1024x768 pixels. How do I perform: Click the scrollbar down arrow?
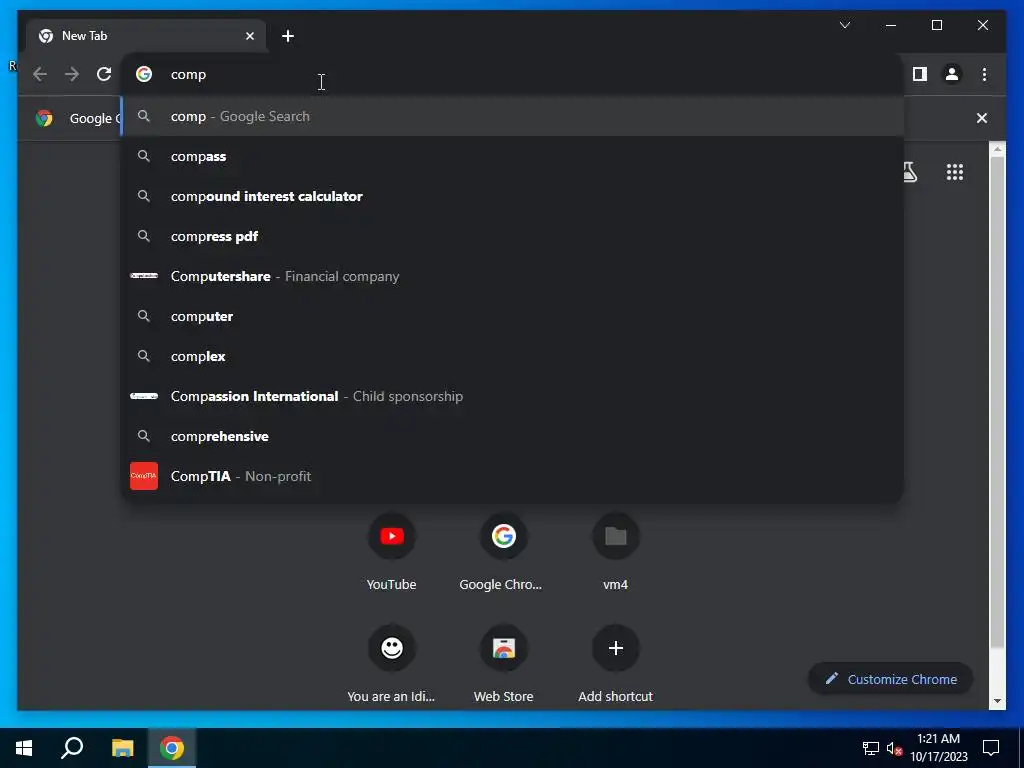(x=997, y=701)
